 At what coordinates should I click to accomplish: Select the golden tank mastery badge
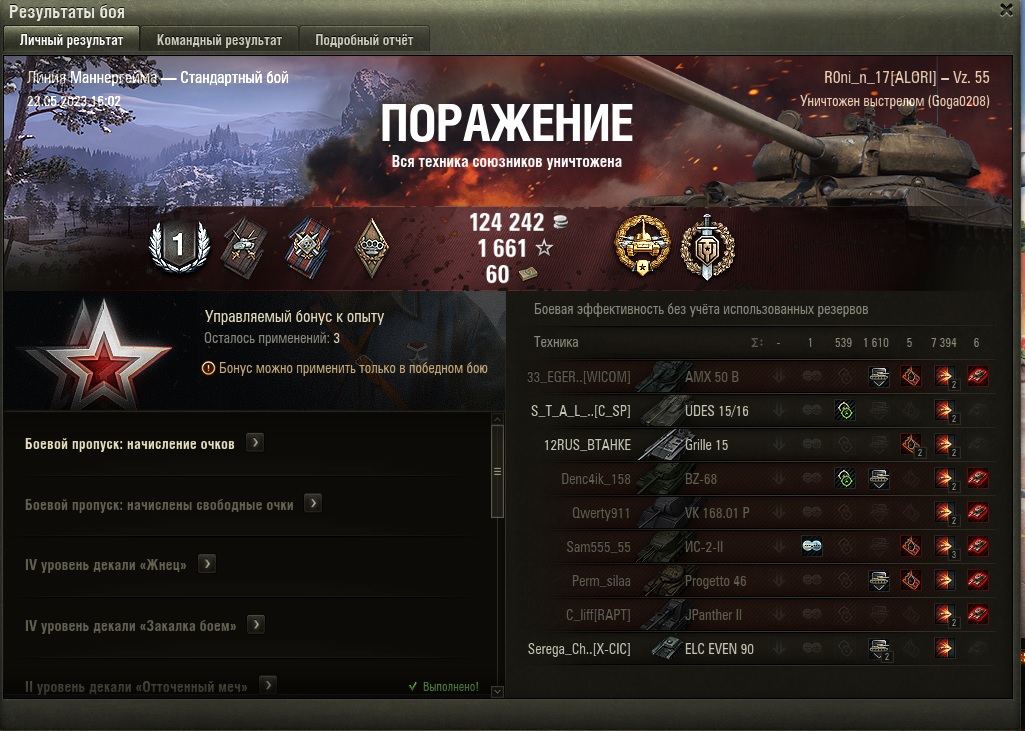[642, 245]
